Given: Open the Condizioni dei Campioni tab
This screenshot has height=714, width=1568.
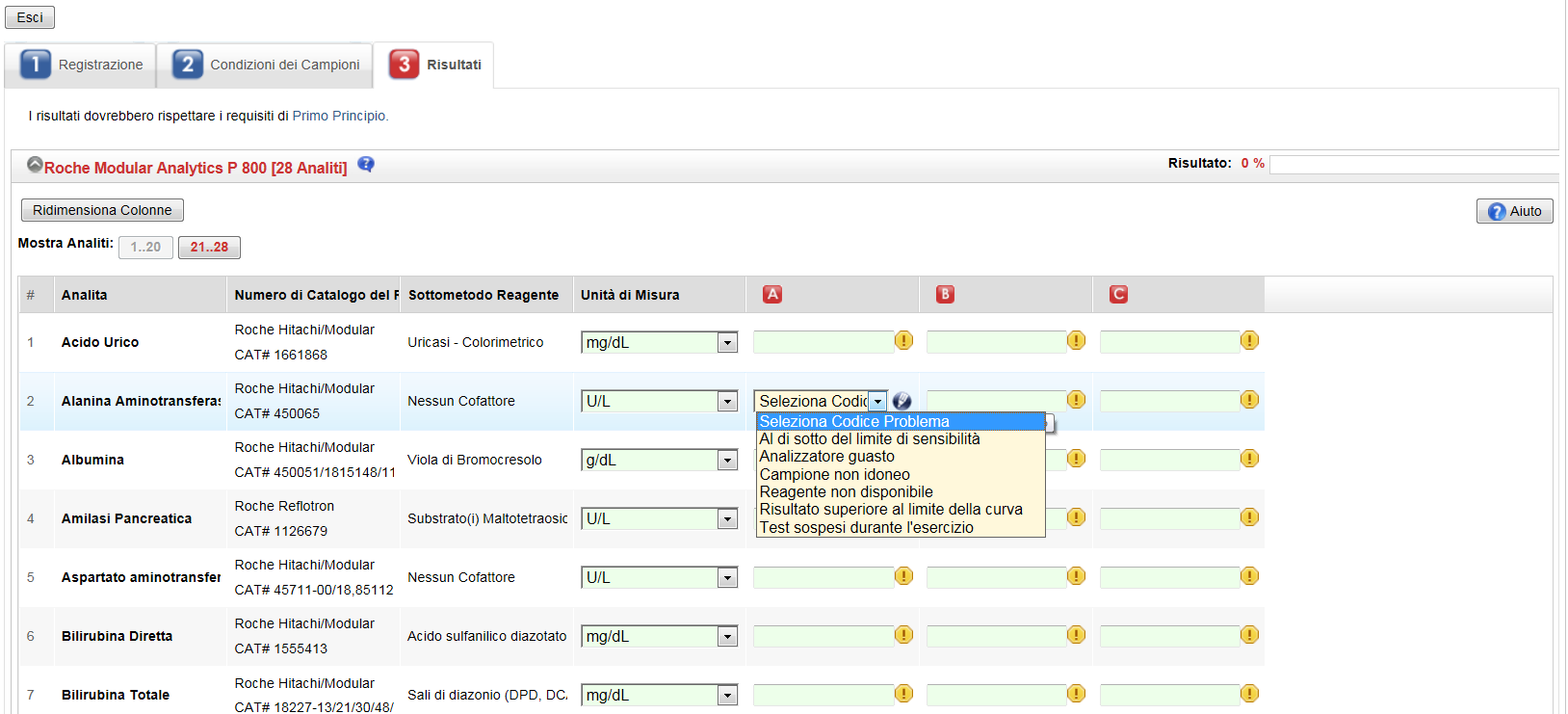Looking at the screenshot, I should click(x=266, y=65).
